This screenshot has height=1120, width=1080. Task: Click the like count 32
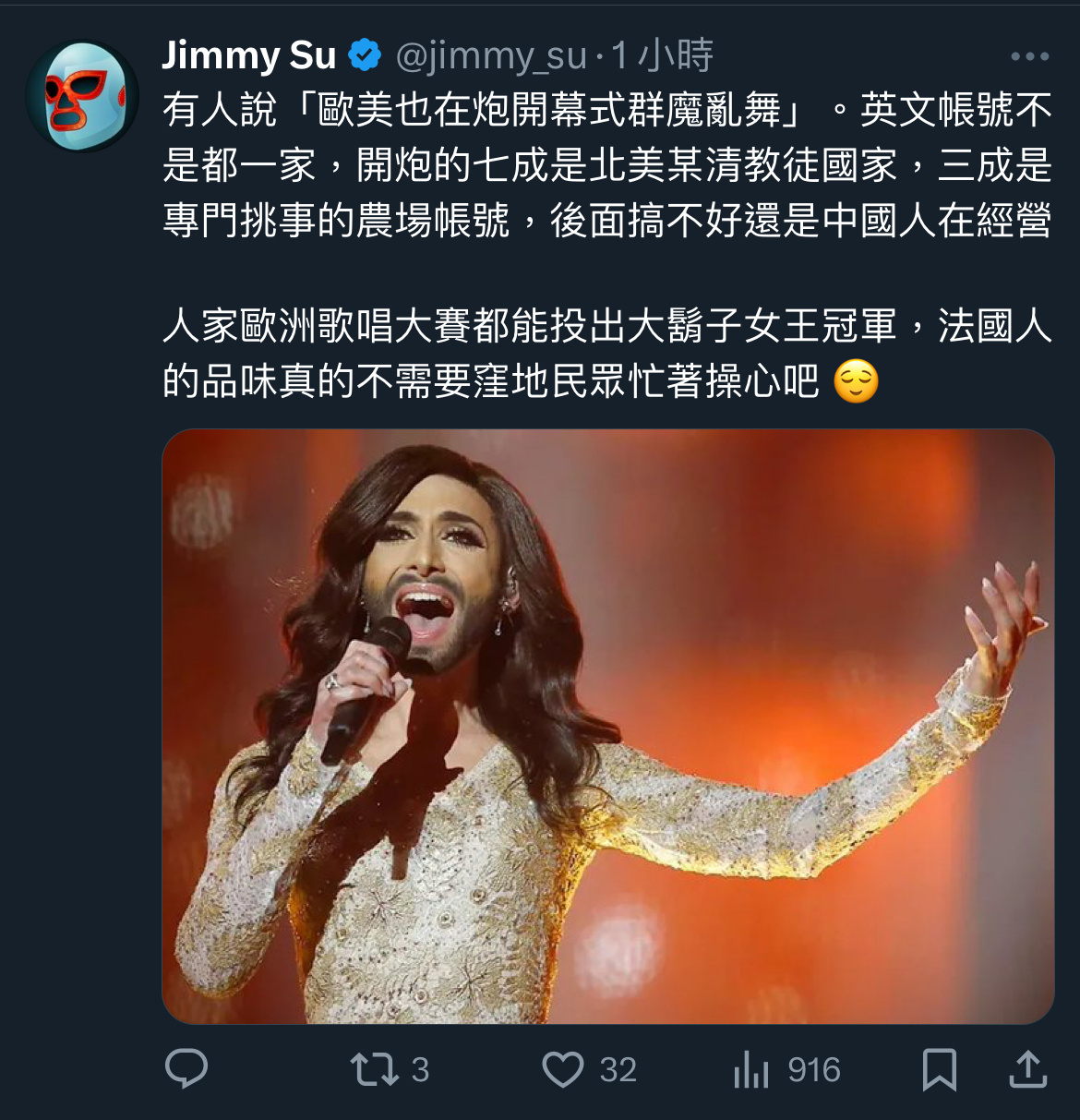tap(618, 1069)
